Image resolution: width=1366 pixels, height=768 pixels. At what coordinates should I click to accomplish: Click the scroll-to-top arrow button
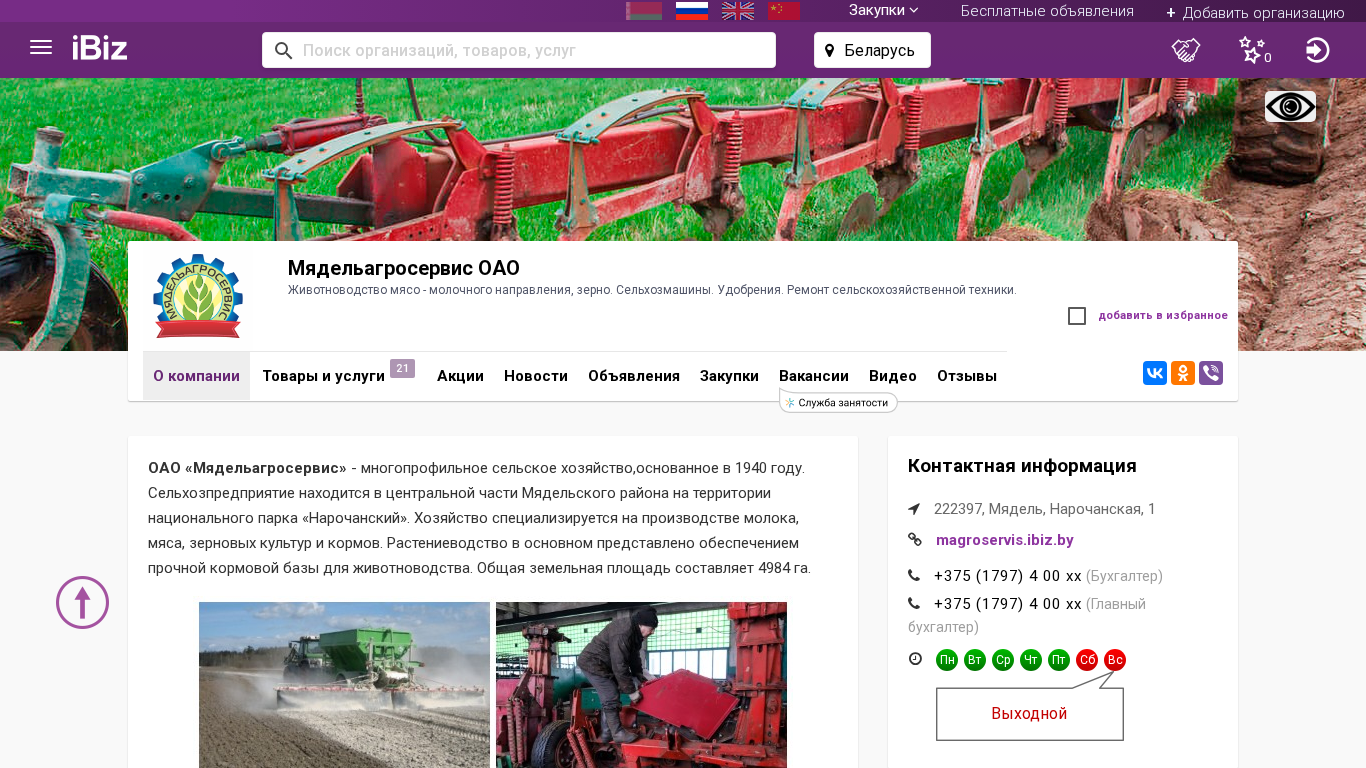pyautogui.click(x=82, y=603)
